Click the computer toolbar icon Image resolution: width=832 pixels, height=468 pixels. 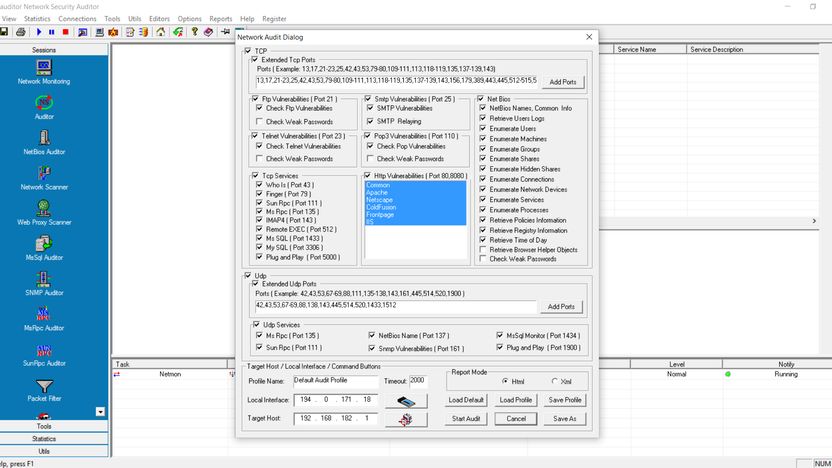click(x=99, y=32)
